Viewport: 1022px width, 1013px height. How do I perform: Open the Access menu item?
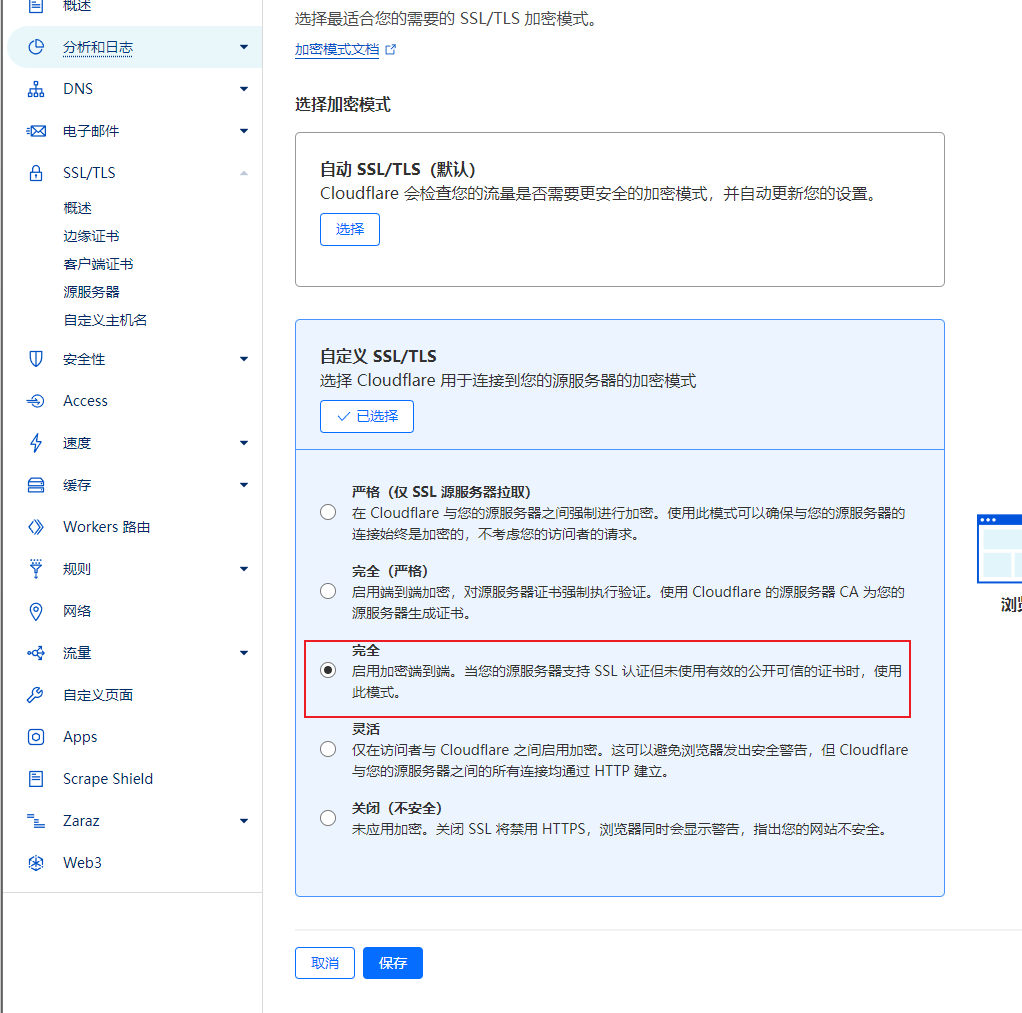point(85,401)
